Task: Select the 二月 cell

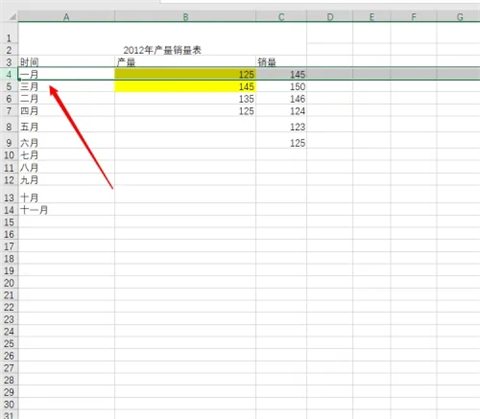Action: click(66, 99)
